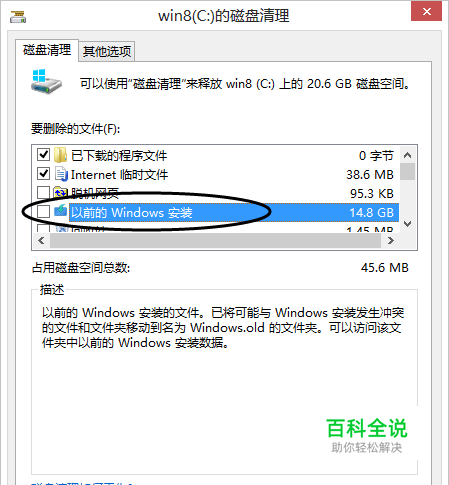This screenshot has width=449, height=485.
Task: Select the 已下载的程序文件 folder icon
Action: point(61,155)
